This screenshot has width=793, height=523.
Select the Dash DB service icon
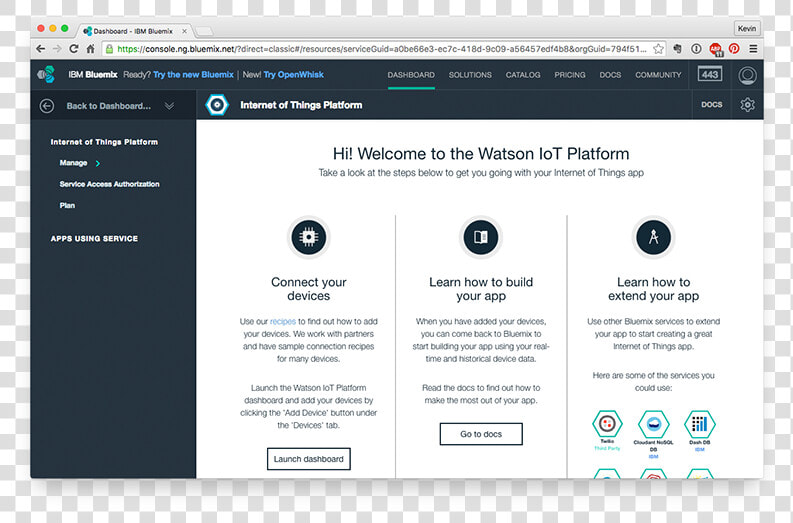pyautogui.click(x=699, y=424)
